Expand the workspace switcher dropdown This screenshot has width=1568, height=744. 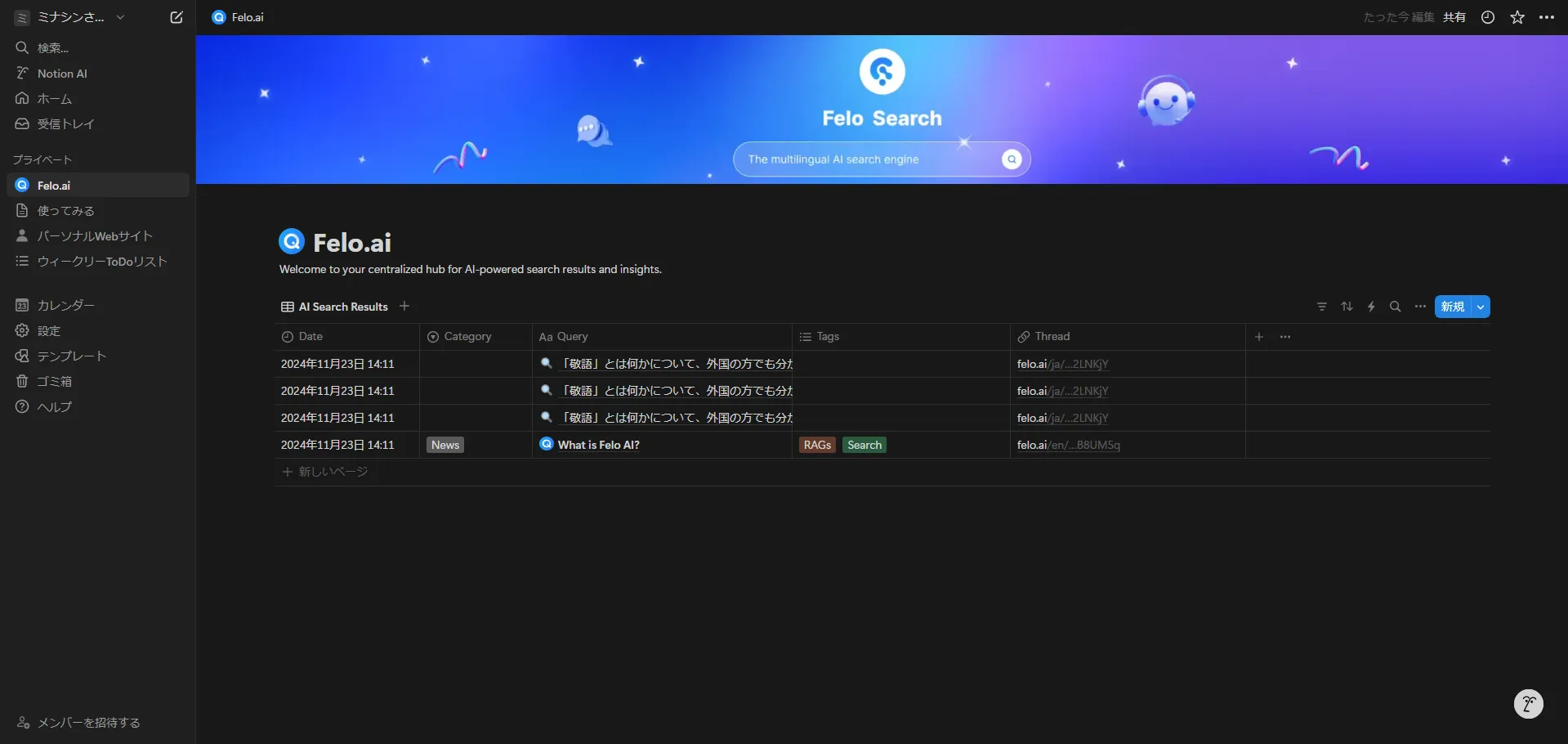pyautogui.click(x=120, y=17)
